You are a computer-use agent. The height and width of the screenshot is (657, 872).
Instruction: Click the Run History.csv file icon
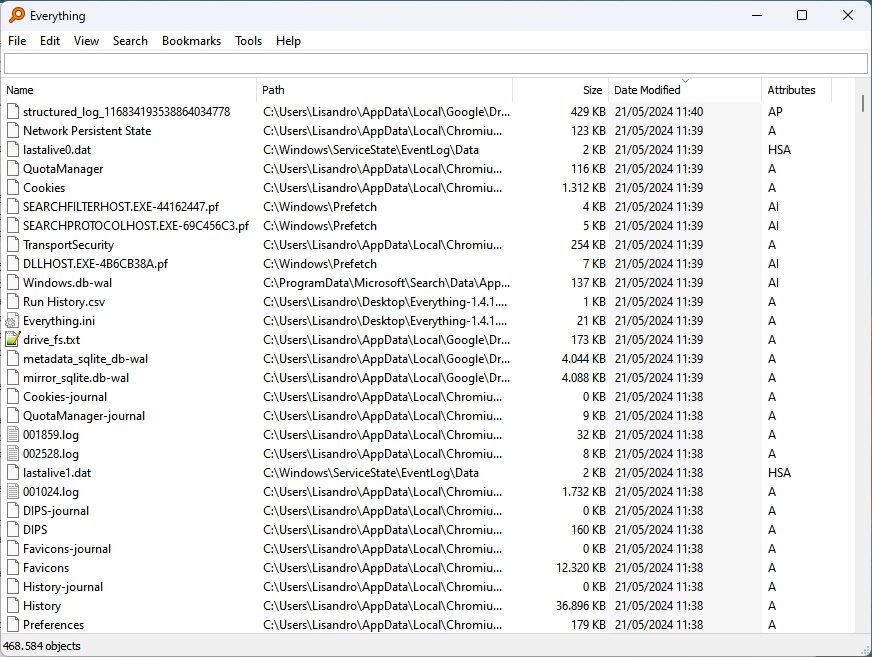pyautogui.click(x=13, y=302)
